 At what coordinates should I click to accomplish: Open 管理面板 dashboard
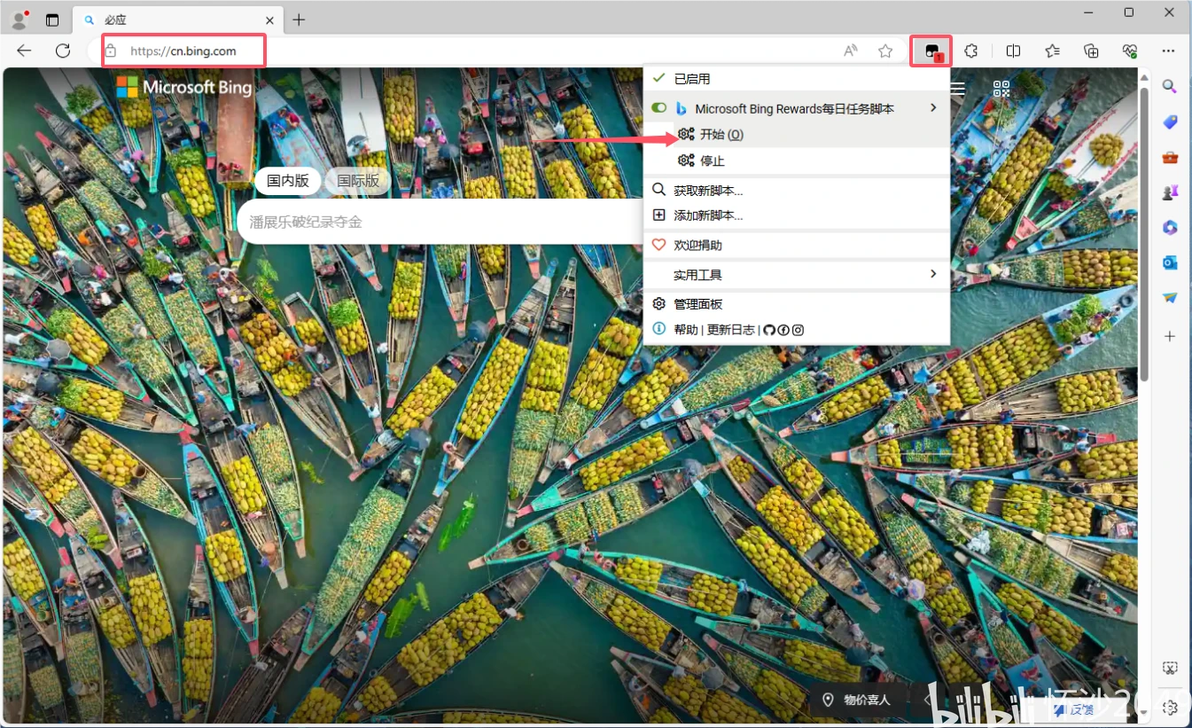point(797,304)
